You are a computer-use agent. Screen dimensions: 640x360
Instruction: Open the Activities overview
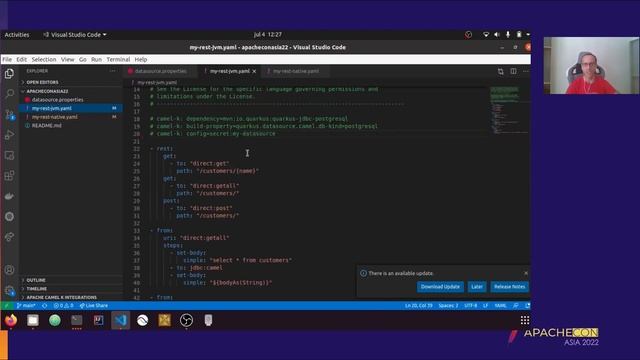click(x=17, y=35)
